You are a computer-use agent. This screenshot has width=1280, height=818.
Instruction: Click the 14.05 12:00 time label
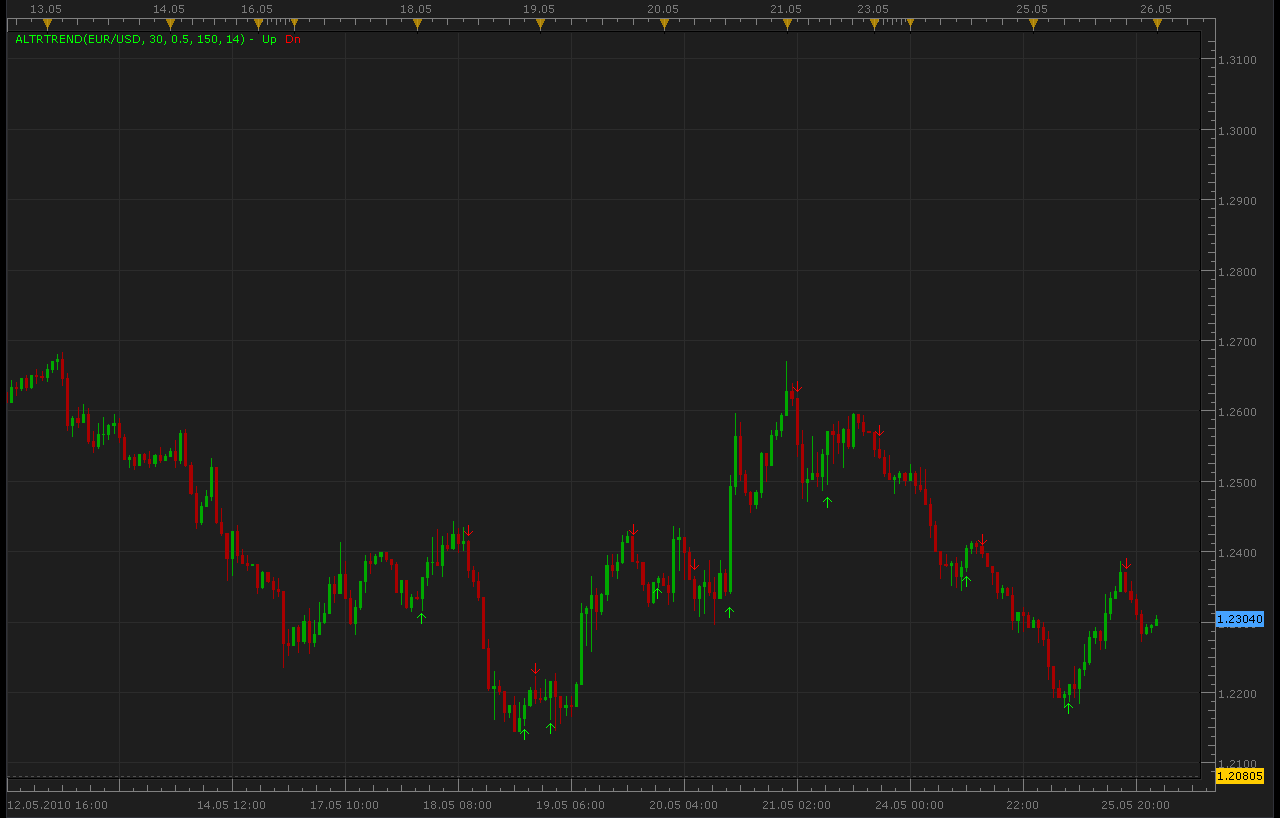[x=231, y=805]
